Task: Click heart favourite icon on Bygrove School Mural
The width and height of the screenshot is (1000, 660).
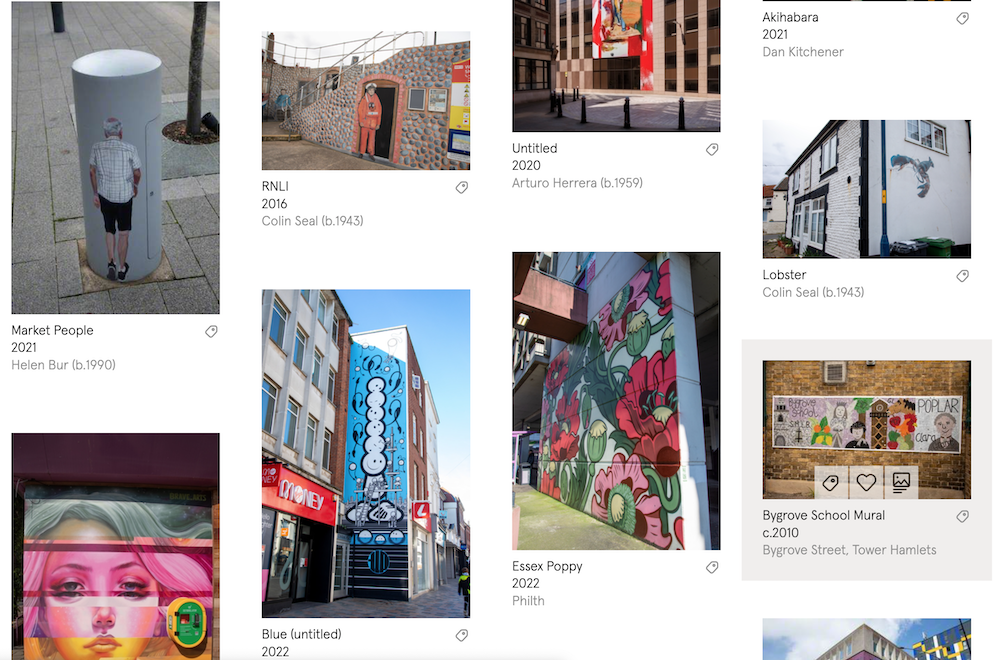Action: [x=866, y=482]
